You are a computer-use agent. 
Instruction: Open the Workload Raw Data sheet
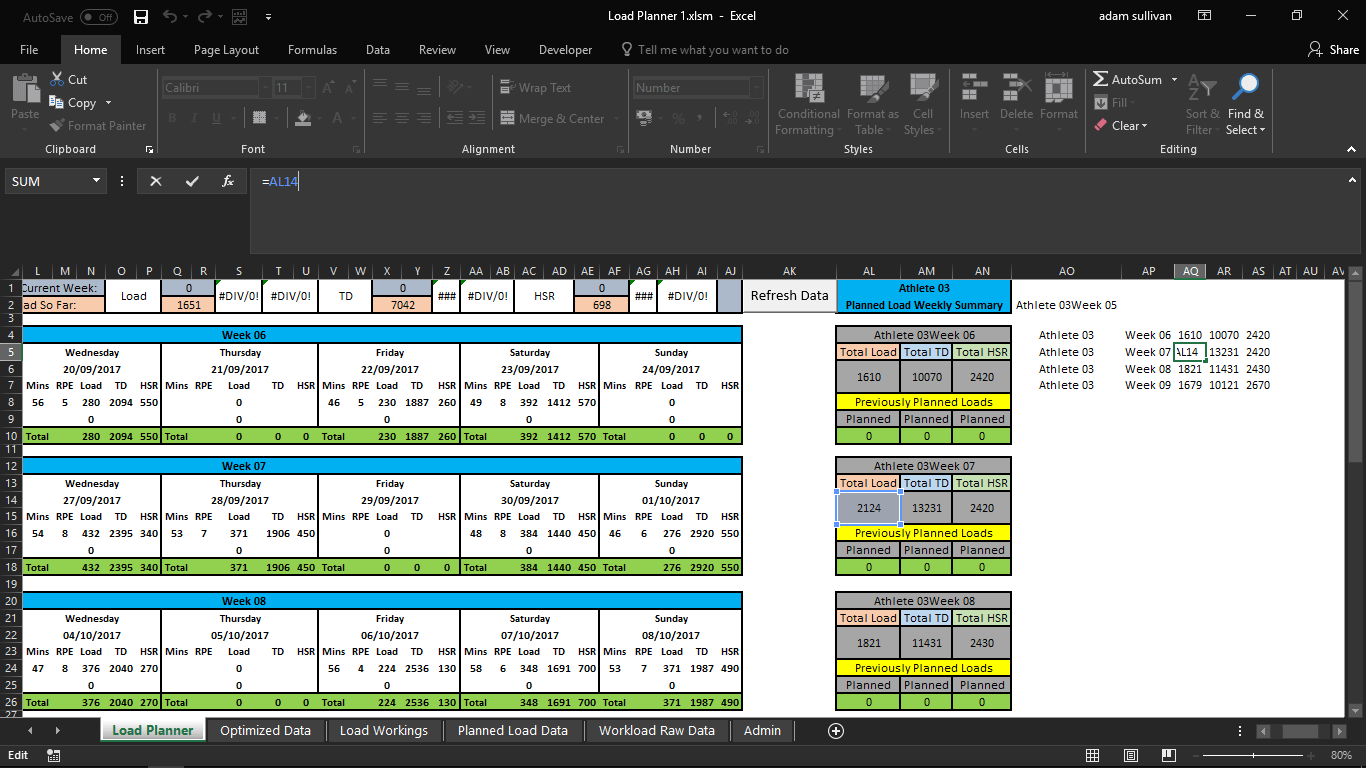pos(656,731)
